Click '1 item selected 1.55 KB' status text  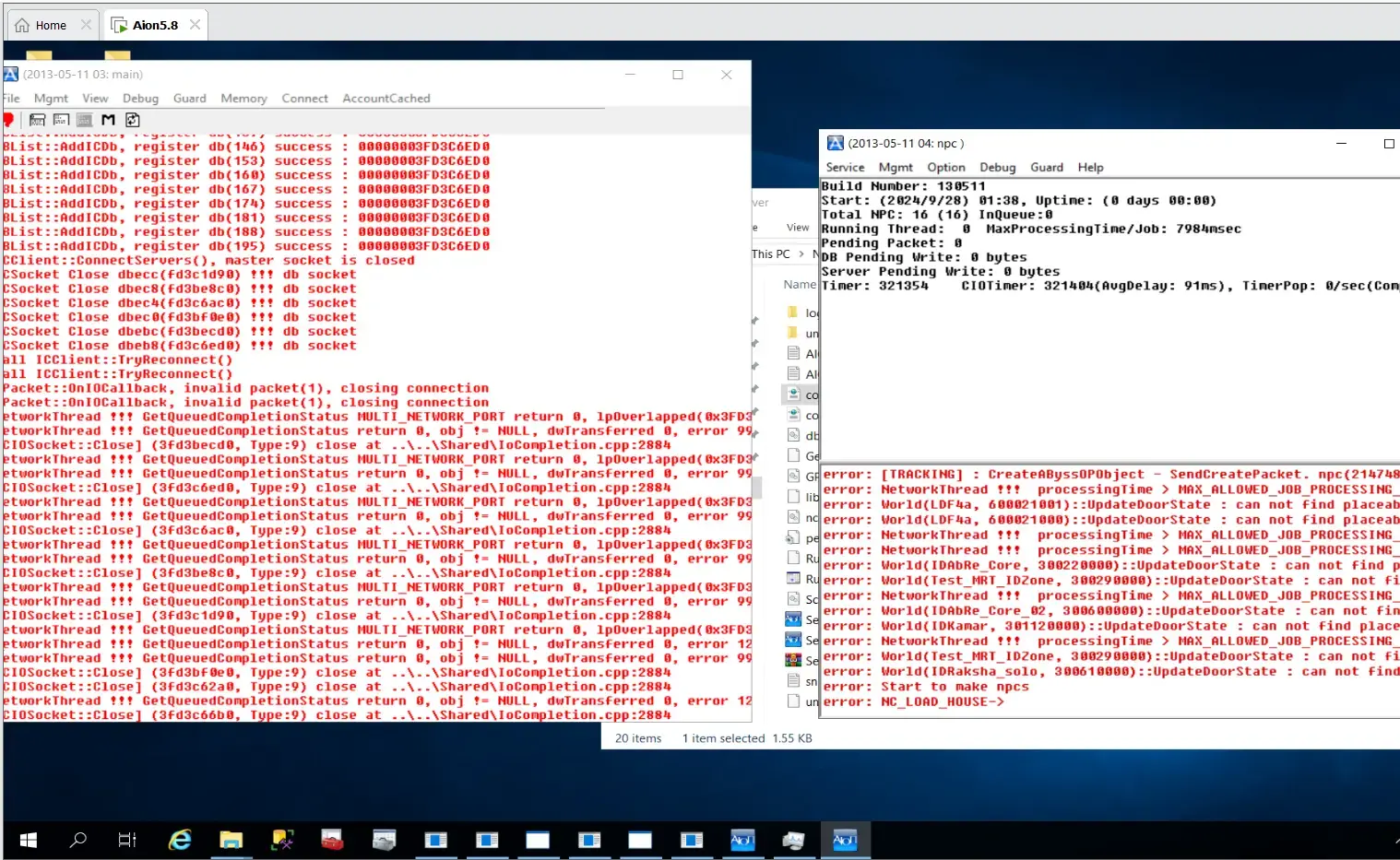[x=747, y=738]
